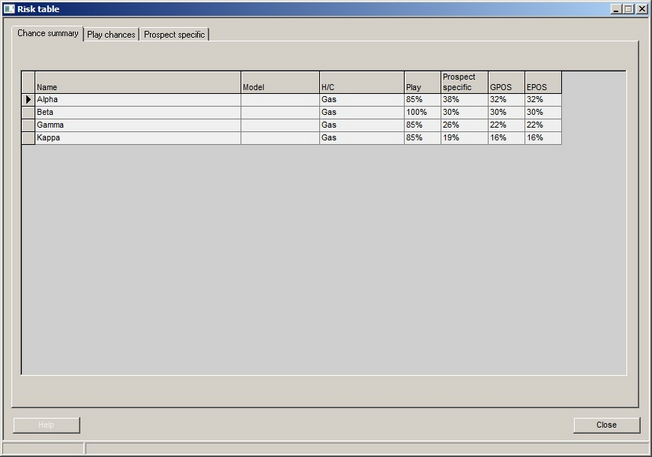Select the Beta prospect name cell

pos(138,113)
